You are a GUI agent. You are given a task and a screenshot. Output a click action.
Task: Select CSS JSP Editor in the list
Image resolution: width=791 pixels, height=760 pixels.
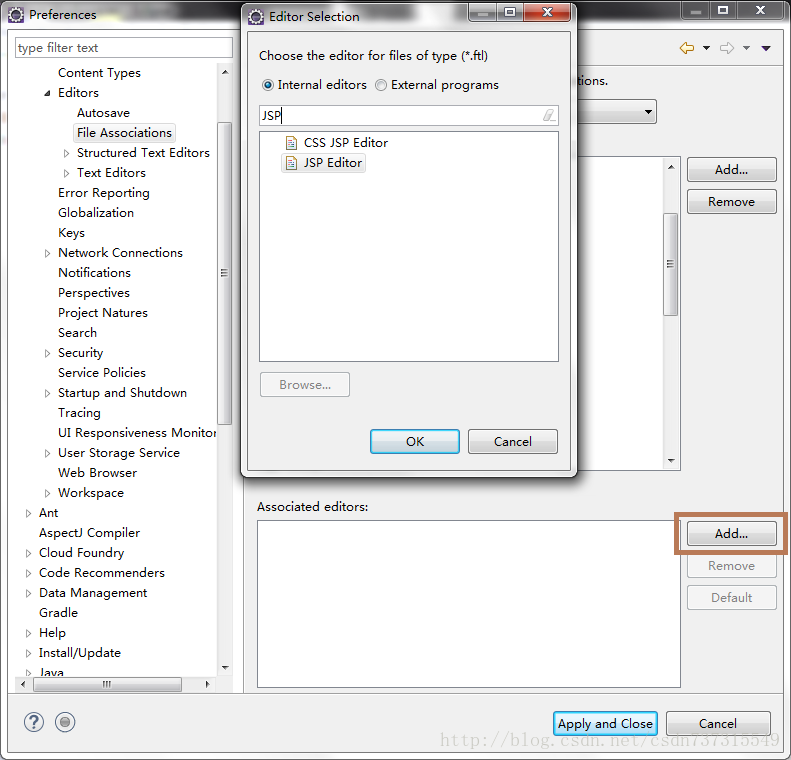346,143
